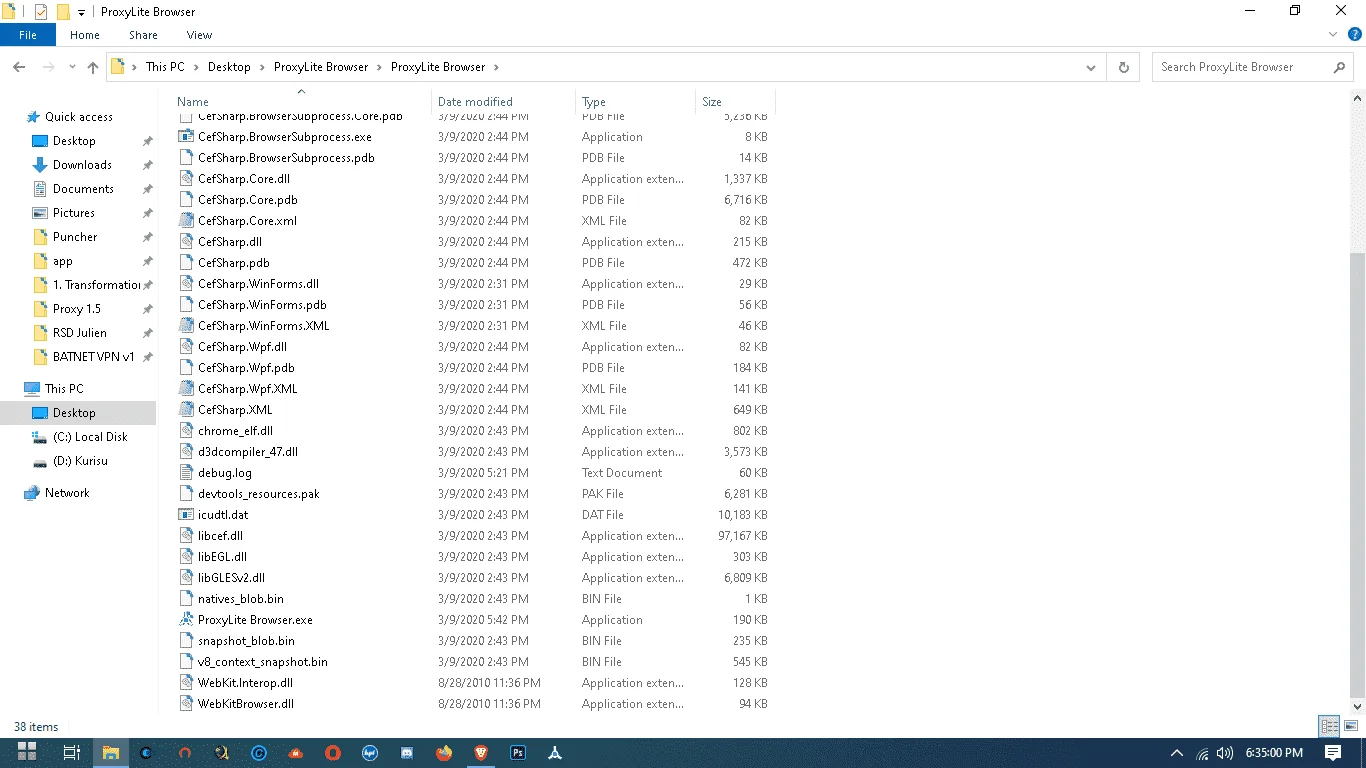Launch Firefox from the taskbar
The image size is (1366, 768).
(x=444, y=752)
